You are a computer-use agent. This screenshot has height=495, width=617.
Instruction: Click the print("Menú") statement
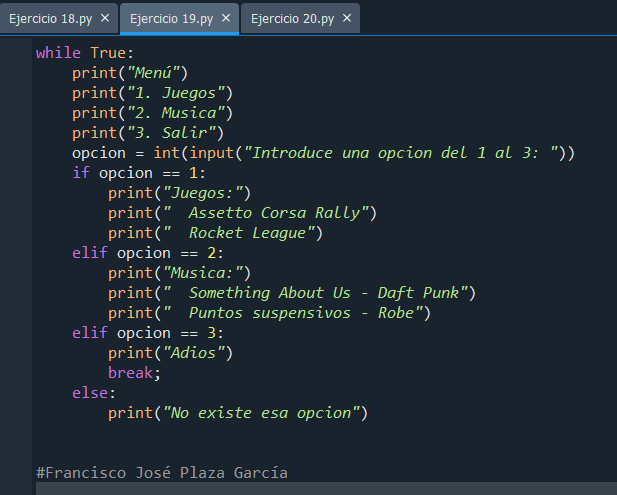[130, 73]
